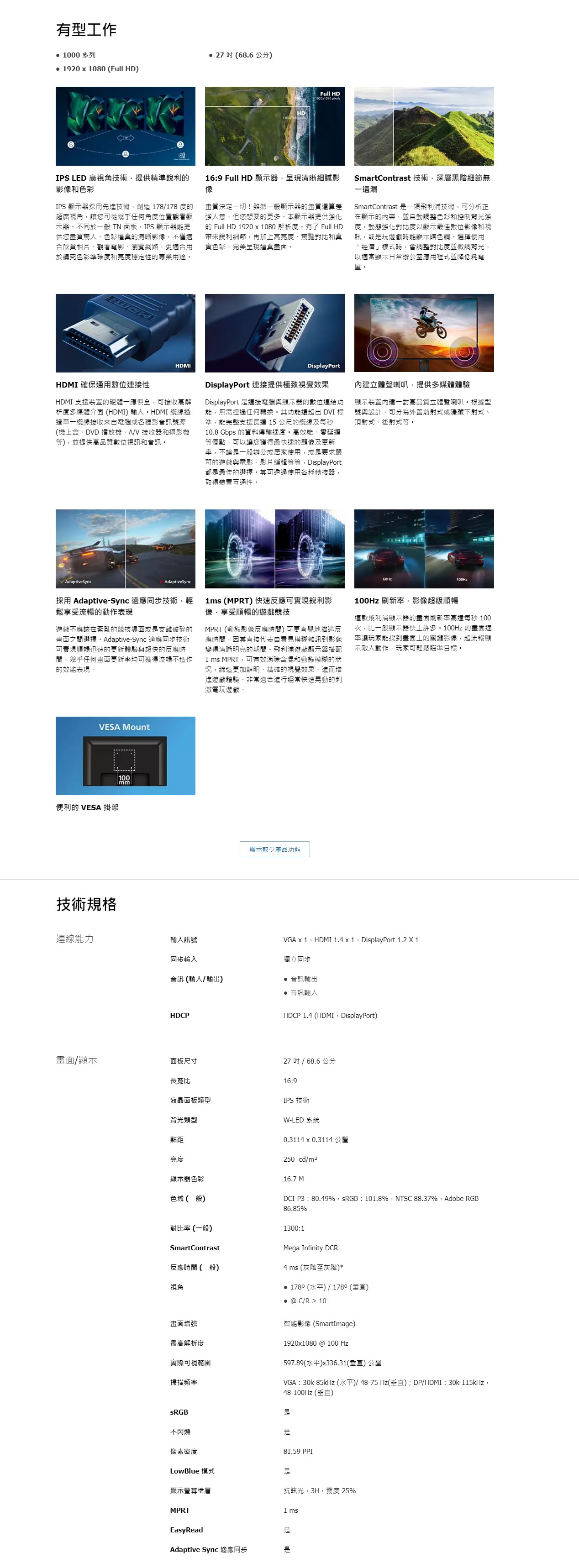579x1568 pixels.
Task: Collapse features with 顯示較少產品功能 button
Action: [x=274, y=849]
